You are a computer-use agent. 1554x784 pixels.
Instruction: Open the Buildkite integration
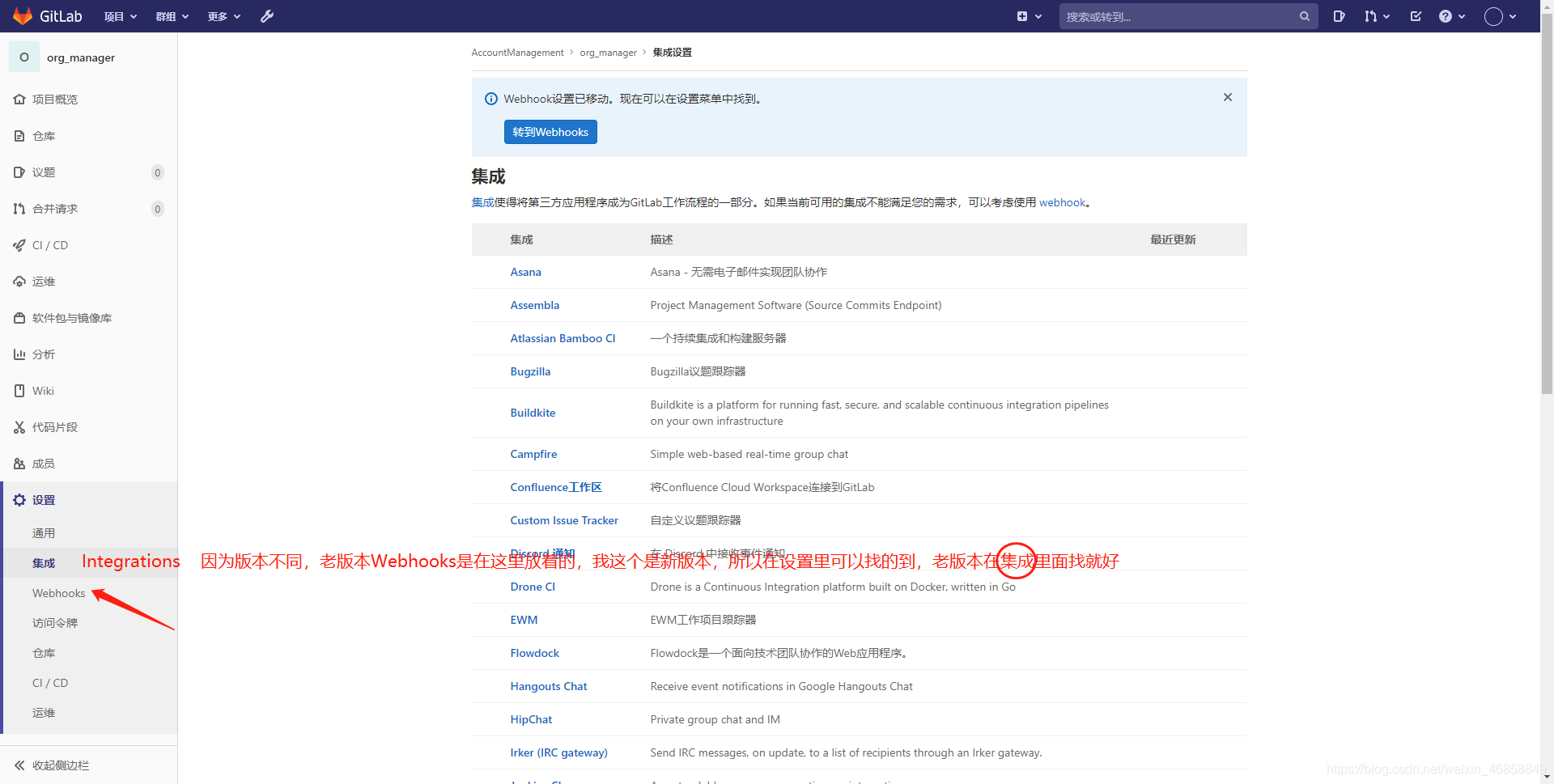click(x=533, y=413)
